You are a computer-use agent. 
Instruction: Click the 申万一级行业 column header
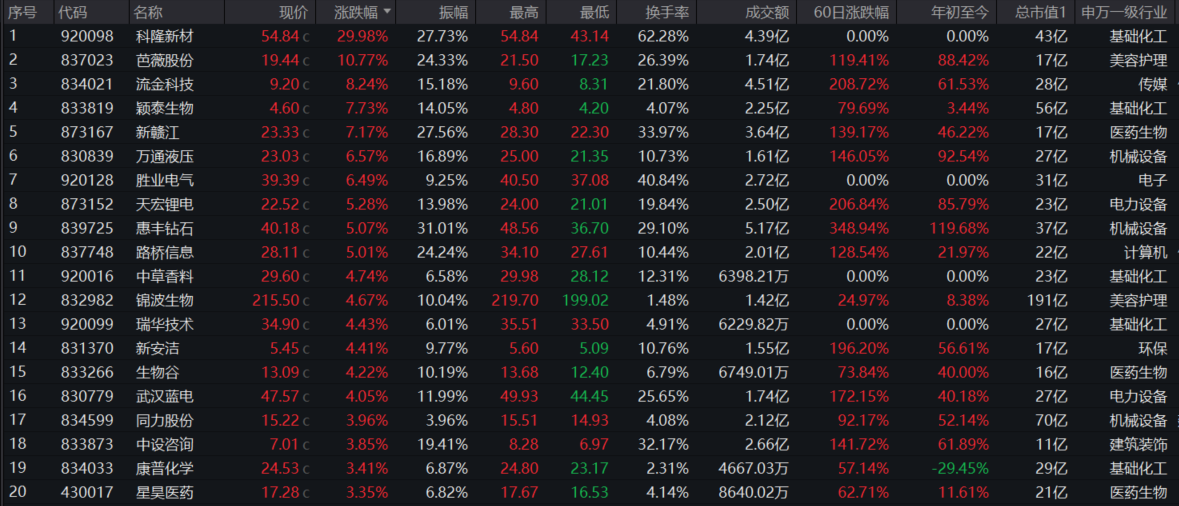click(x=1124, y=12)
